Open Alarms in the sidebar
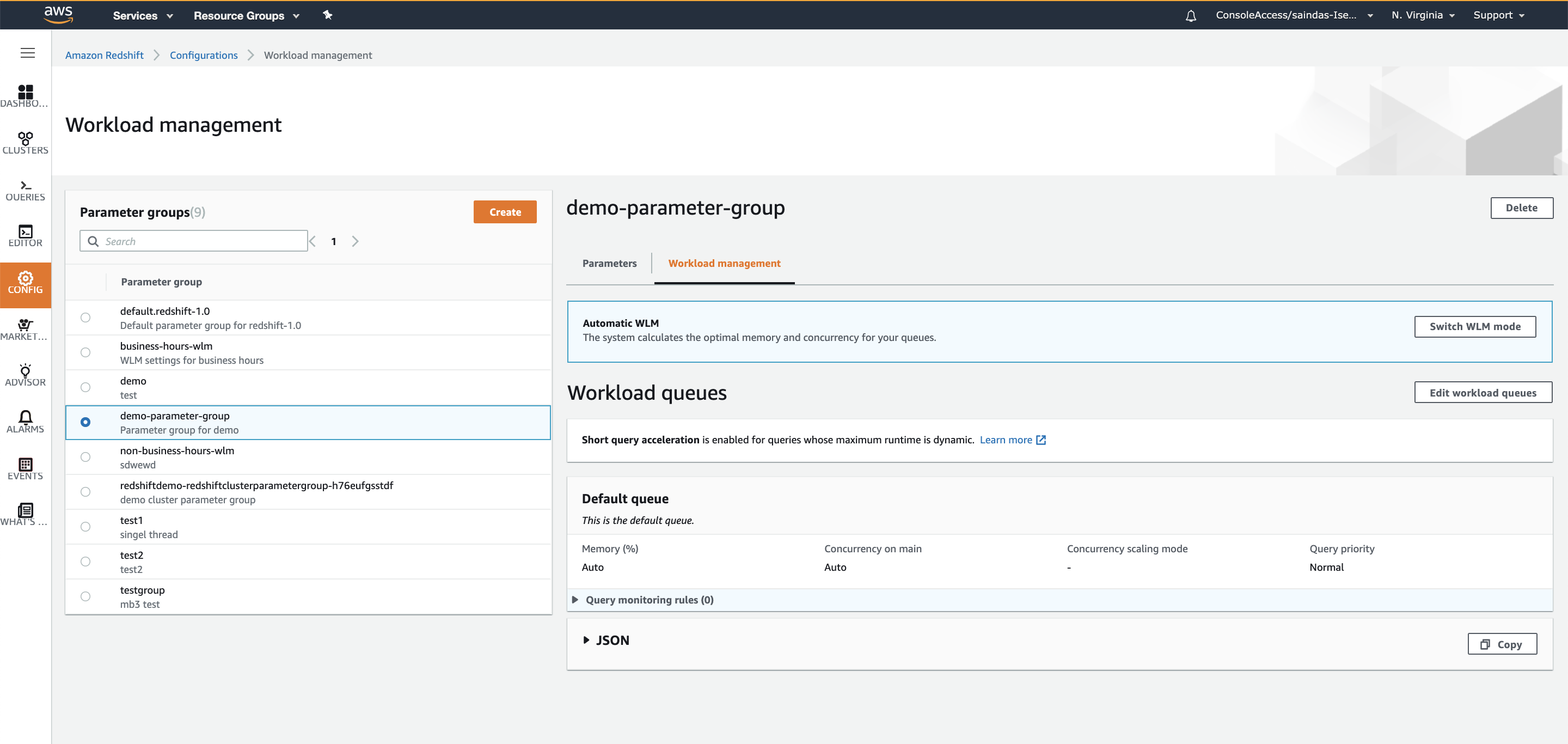This screenshot has width=1568, height=744. coord(25,422)
